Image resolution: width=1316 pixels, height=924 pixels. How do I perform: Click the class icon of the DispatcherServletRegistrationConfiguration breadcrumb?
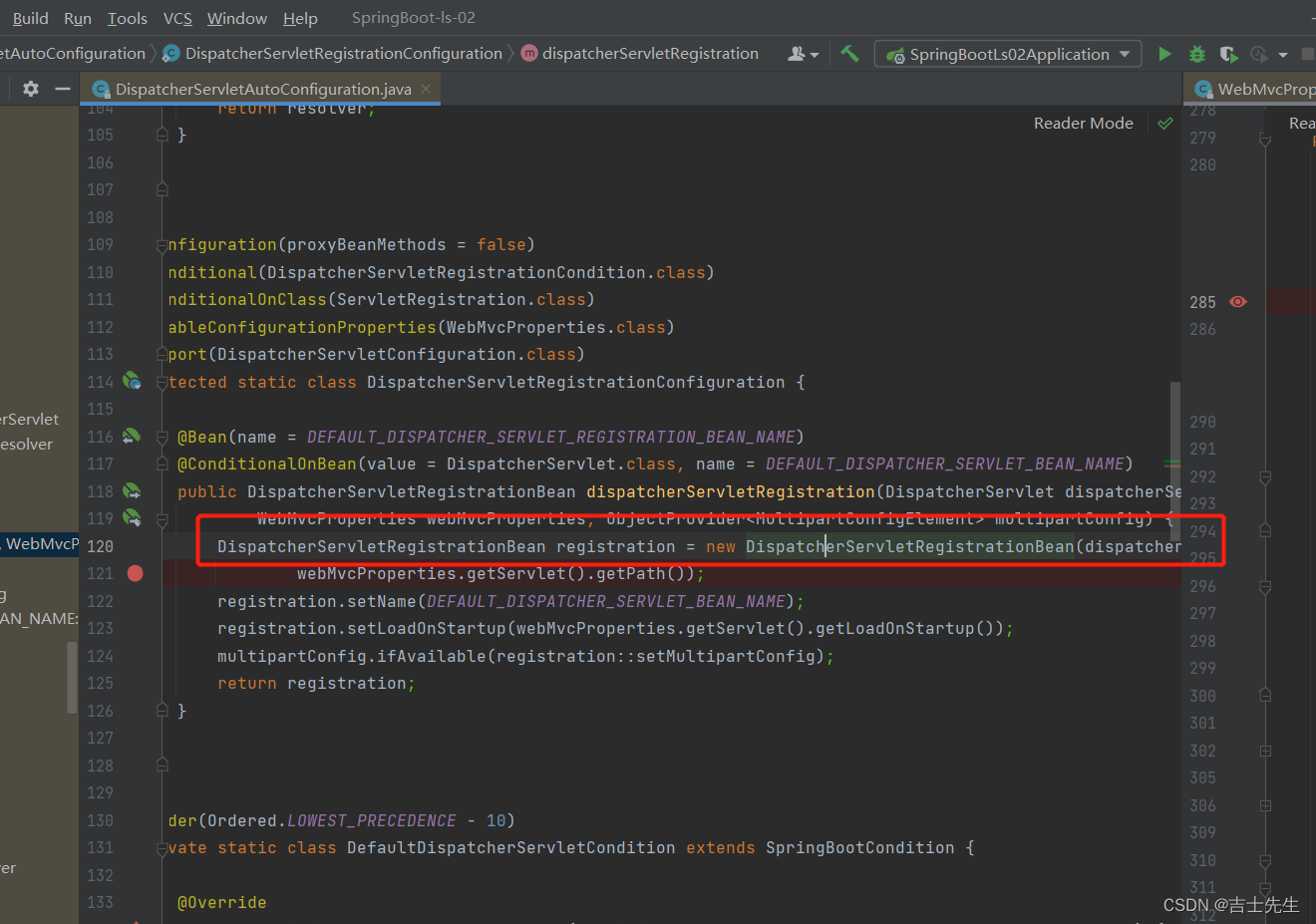pyautogui.click(x=171, y=54)
